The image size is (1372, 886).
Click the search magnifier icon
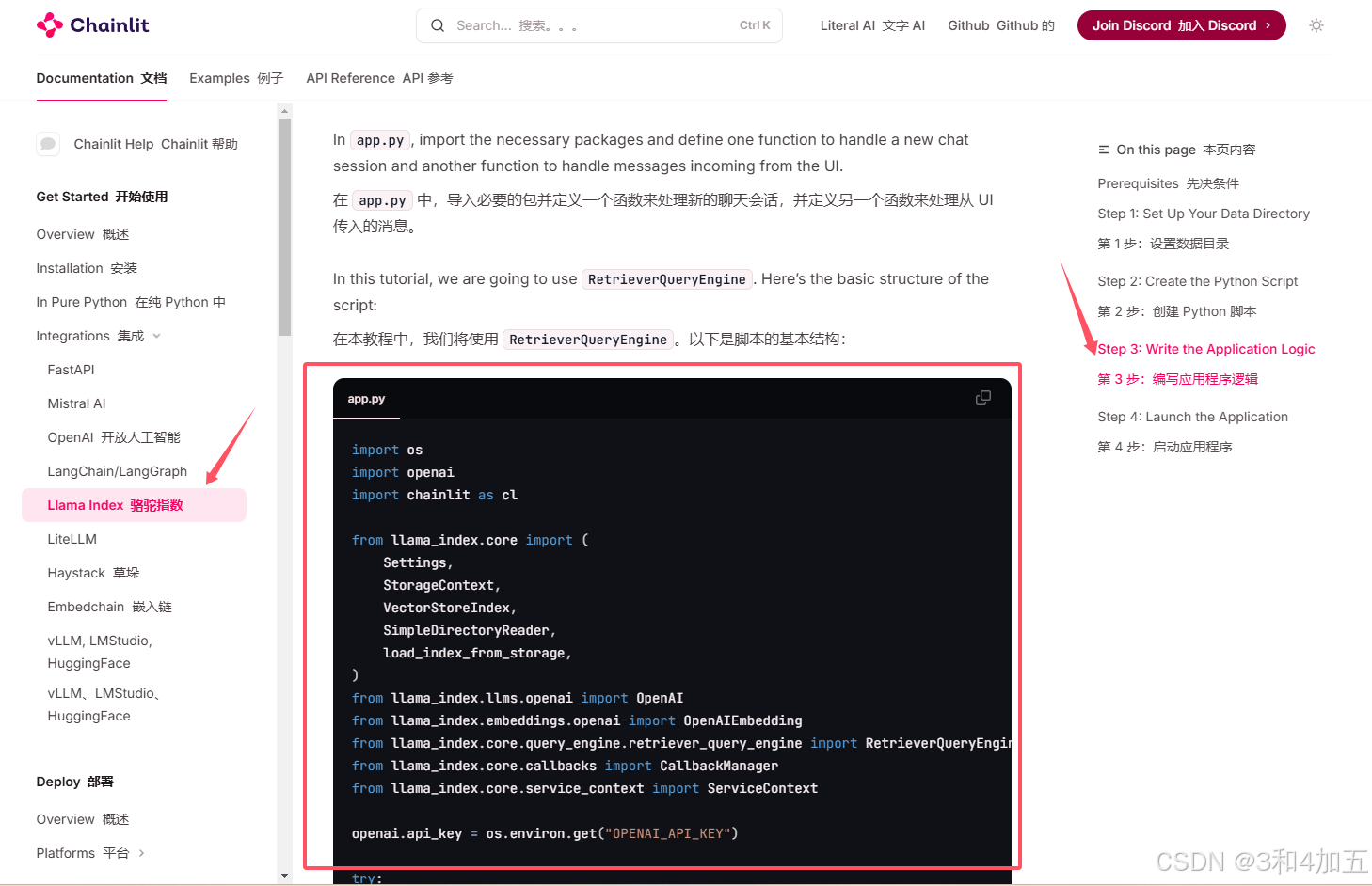point(438,25)
